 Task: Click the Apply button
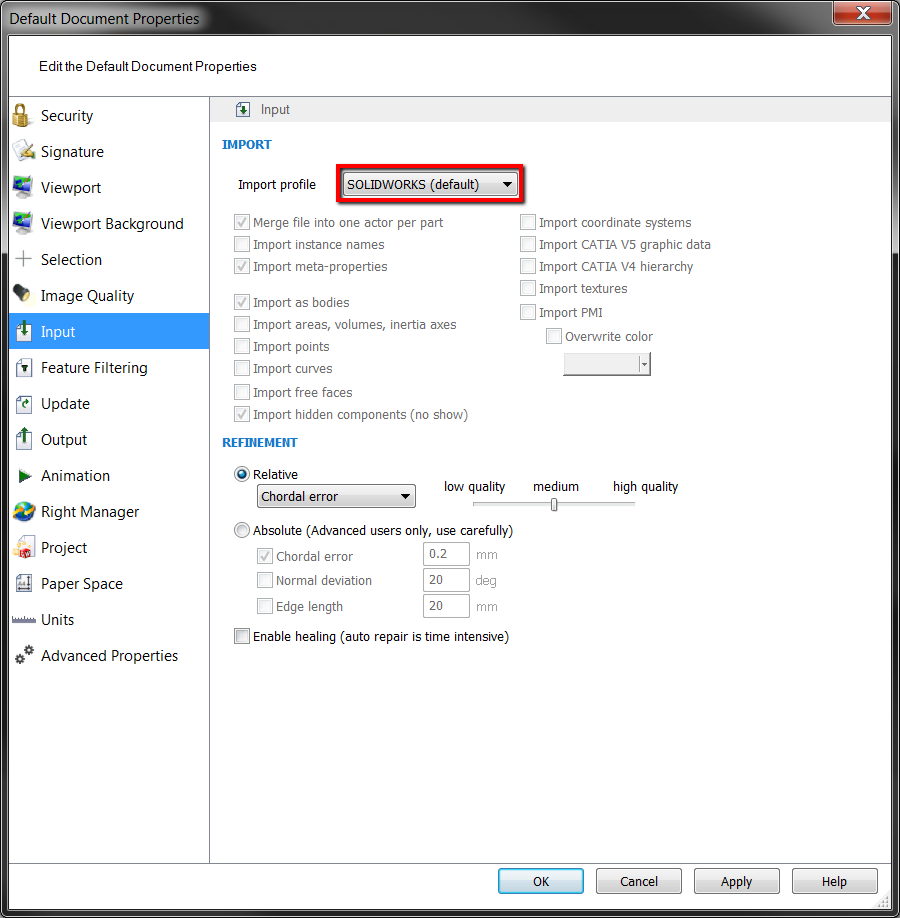click(x=737, y=881)
